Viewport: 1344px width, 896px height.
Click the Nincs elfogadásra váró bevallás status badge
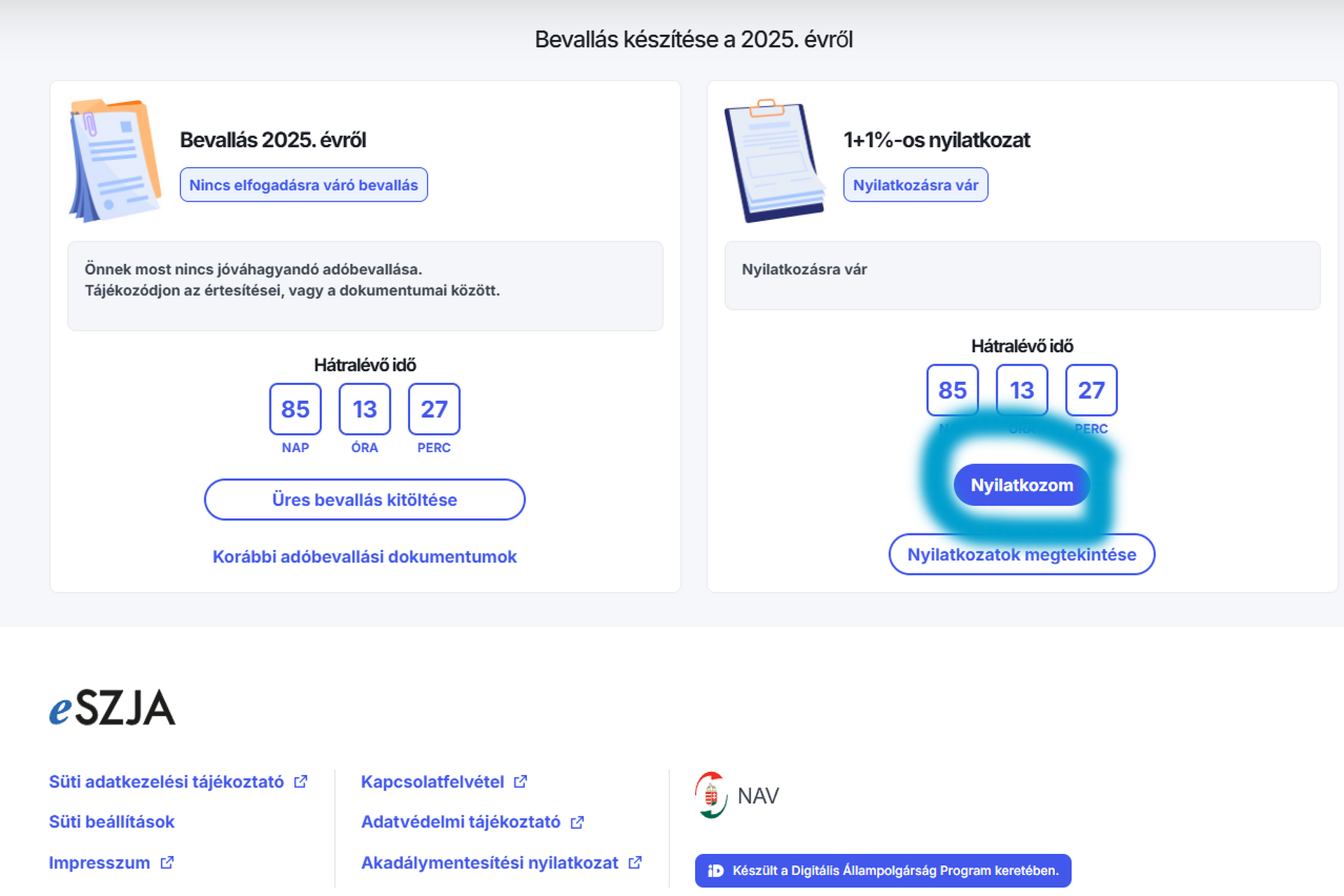tap(303, 185)
